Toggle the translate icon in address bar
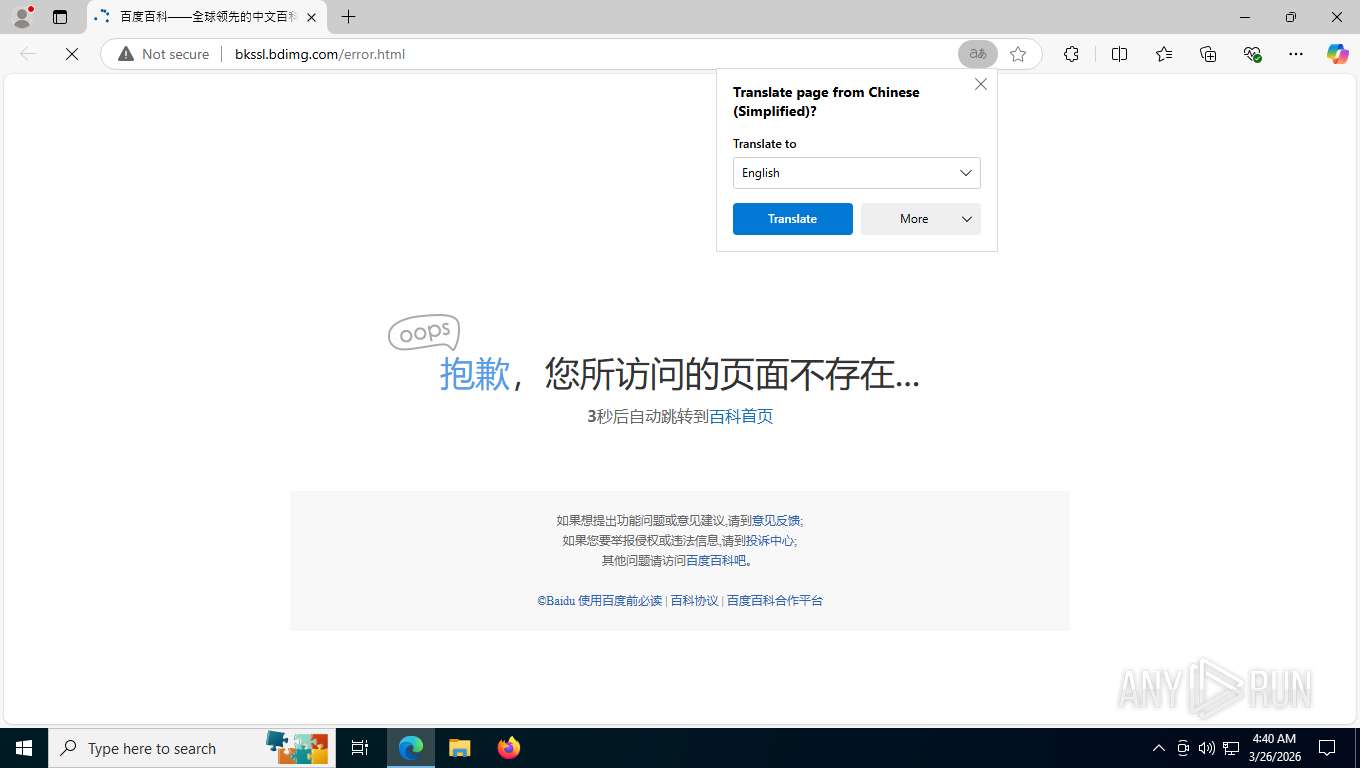 coord(977,54)
